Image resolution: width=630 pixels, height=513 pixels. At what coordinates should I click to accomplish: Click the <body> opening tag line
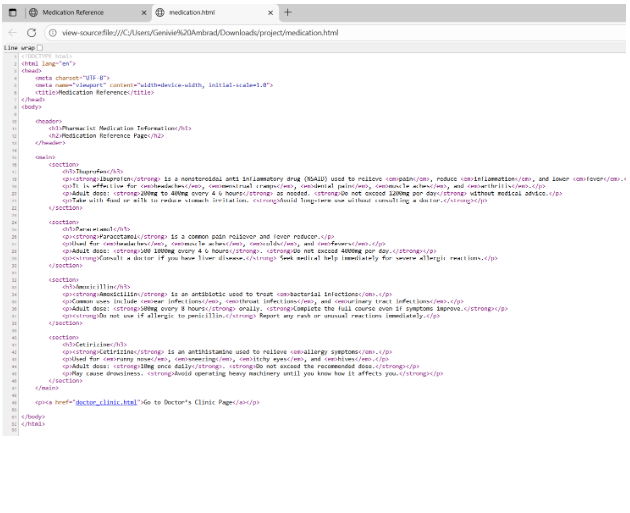(x=31, y=107)
